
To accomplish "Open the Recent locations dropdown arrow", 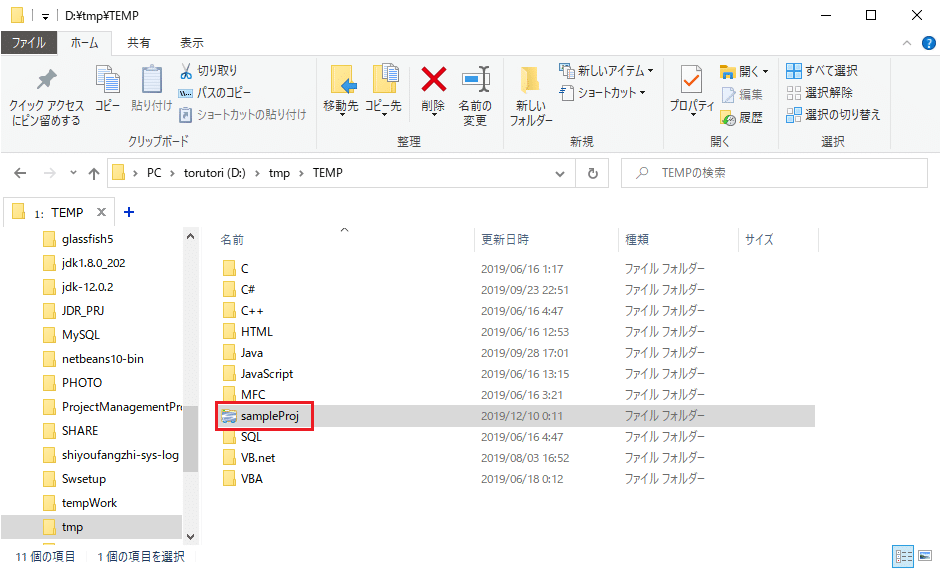I will click(73, 173).
